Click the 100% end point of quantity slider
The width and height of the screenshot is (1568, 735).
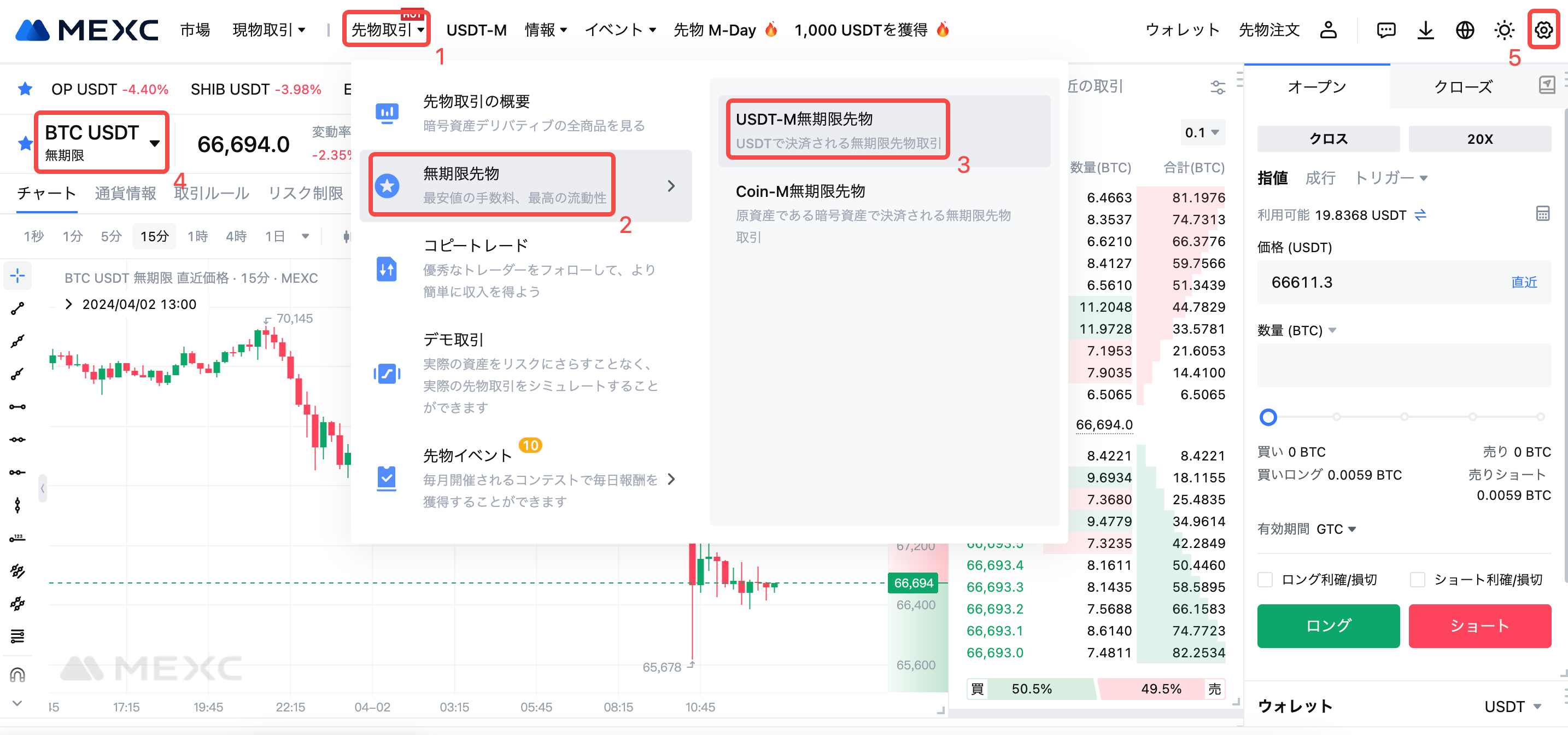click(x=1540, y=417)
